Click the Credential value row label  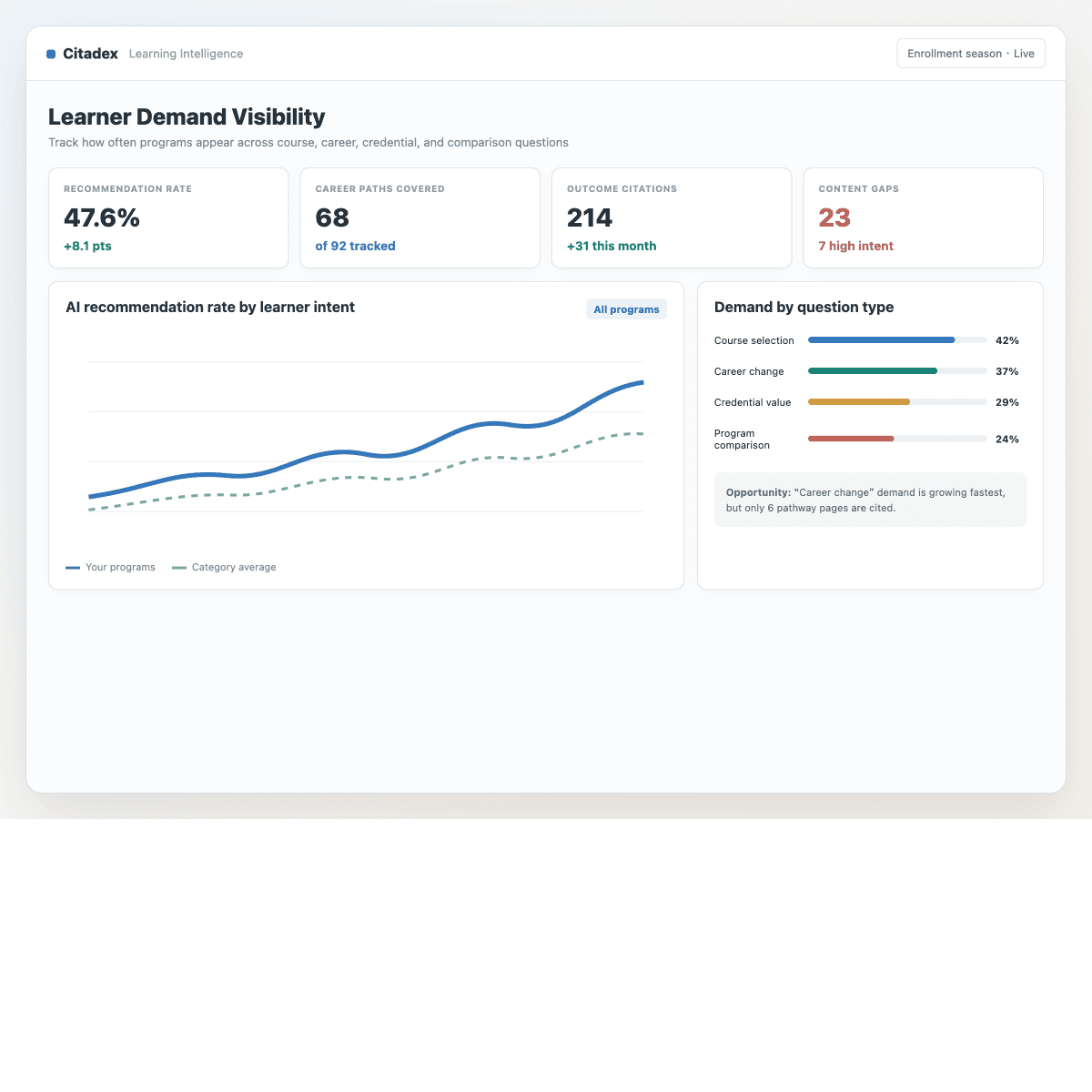click(753, 402)
